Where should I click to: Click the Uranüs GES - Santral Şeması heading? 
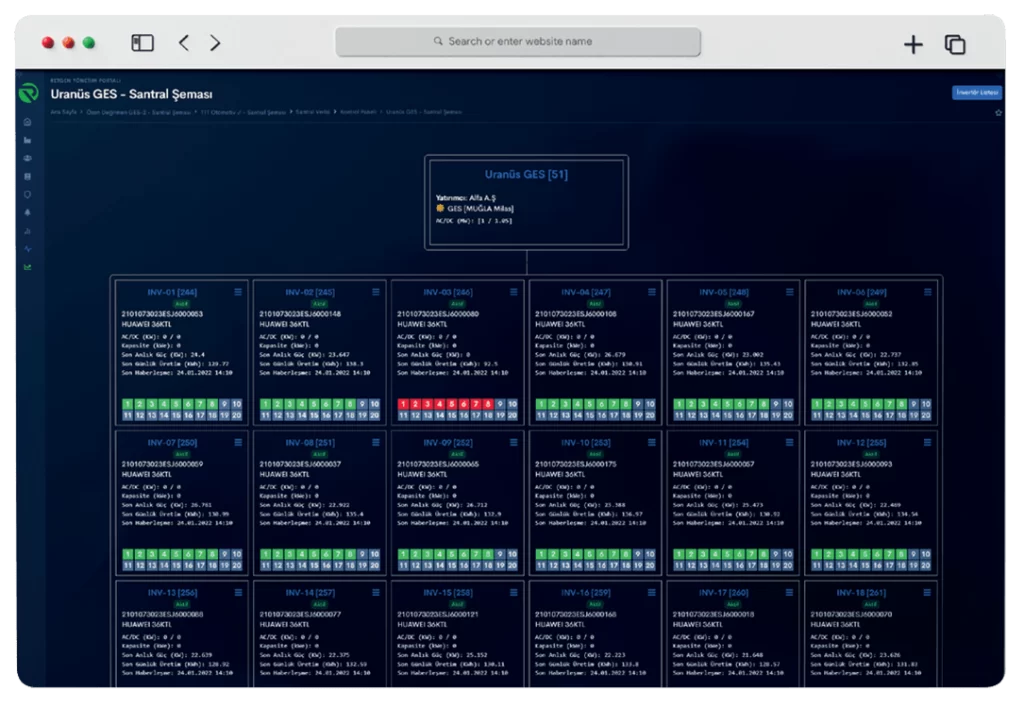click(x=131, y=94)
